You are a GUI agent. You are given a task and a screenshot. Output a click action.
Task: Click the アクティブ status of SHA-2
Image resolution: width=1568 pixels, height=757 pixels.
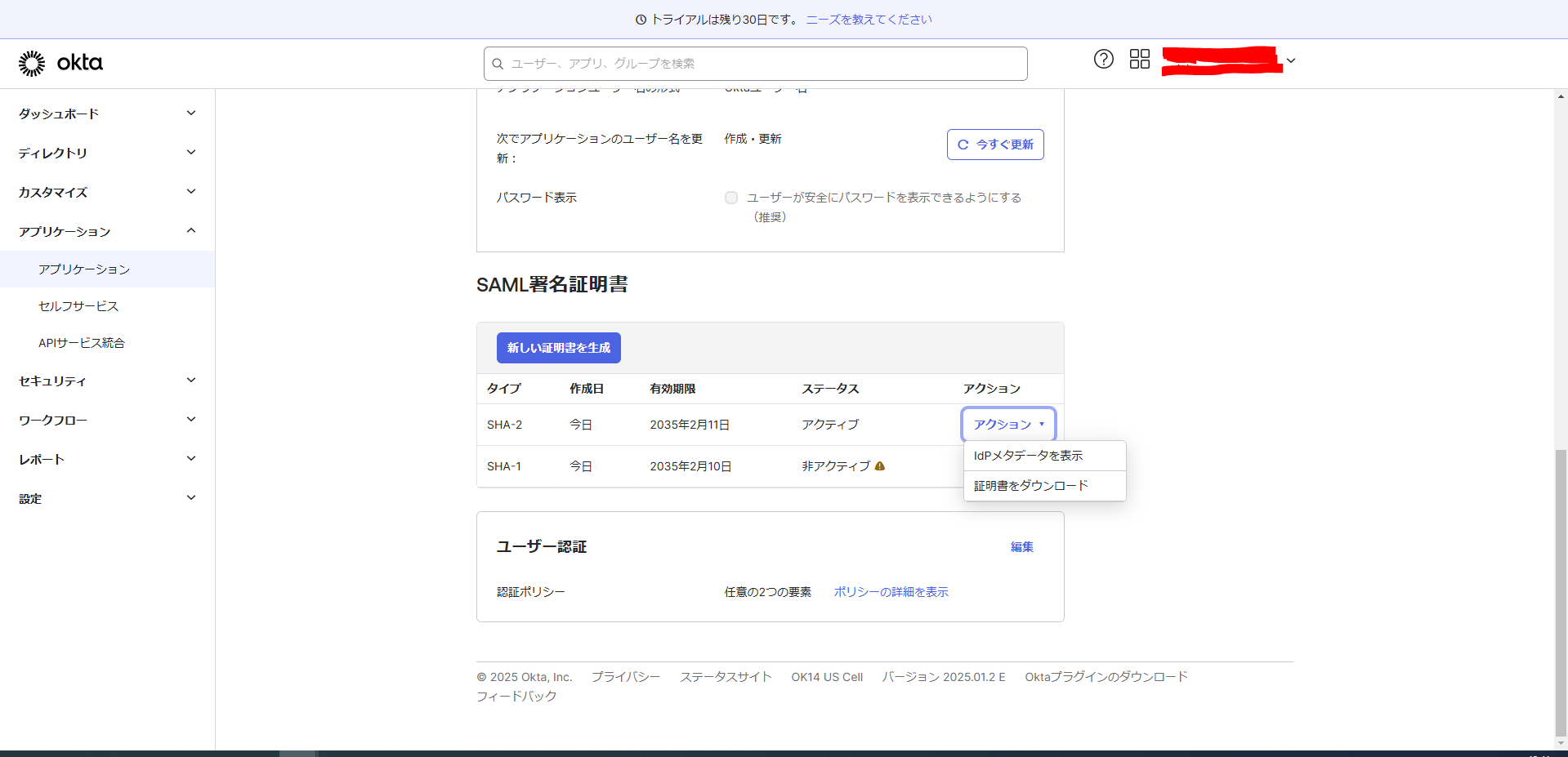pyautogui.click(x=830, y=425)
